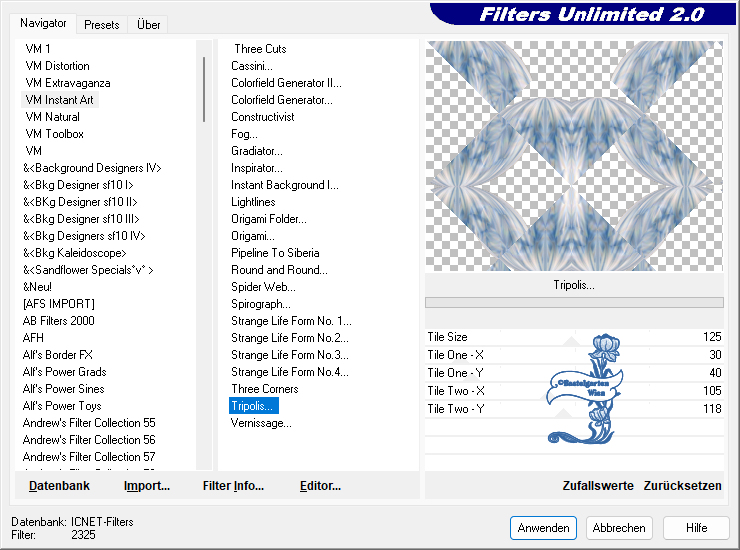Viewport: 740px width, 550px height.
Task: Select &Neu! category
Action: [x=37, y=287]
